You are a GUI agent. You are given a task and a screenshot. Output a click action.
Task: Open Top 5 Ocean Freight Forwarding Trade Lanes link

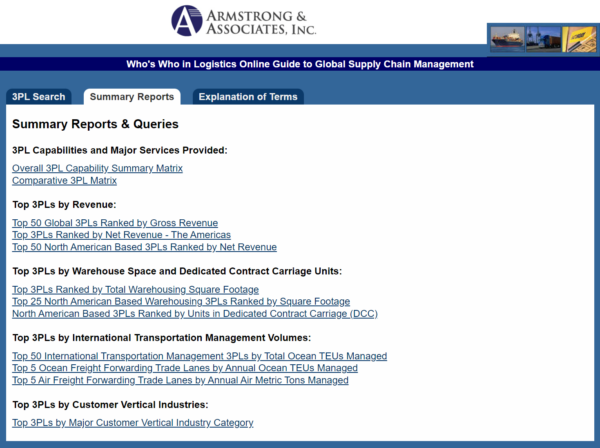[185, 368]
